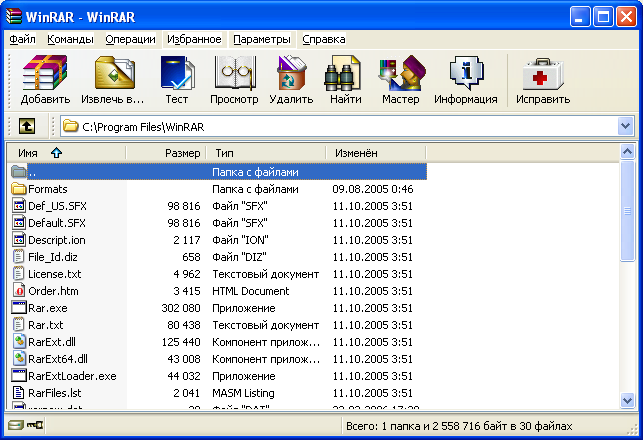Open the Избранное menu
Screen dimensions: 643x440
tap(194, 39)
